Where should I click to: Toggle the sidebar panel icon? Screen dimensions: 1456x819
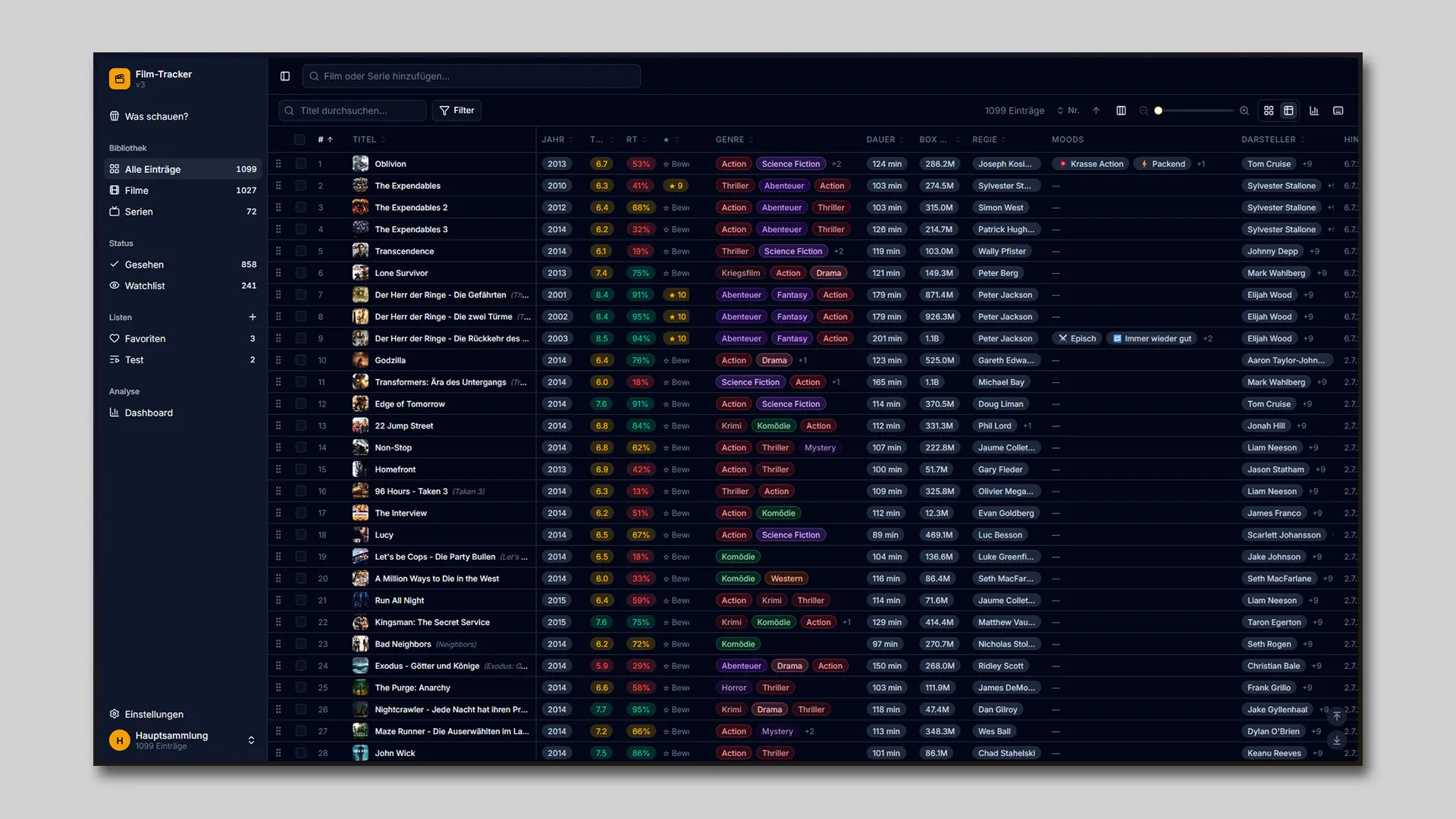pos(285,76)
